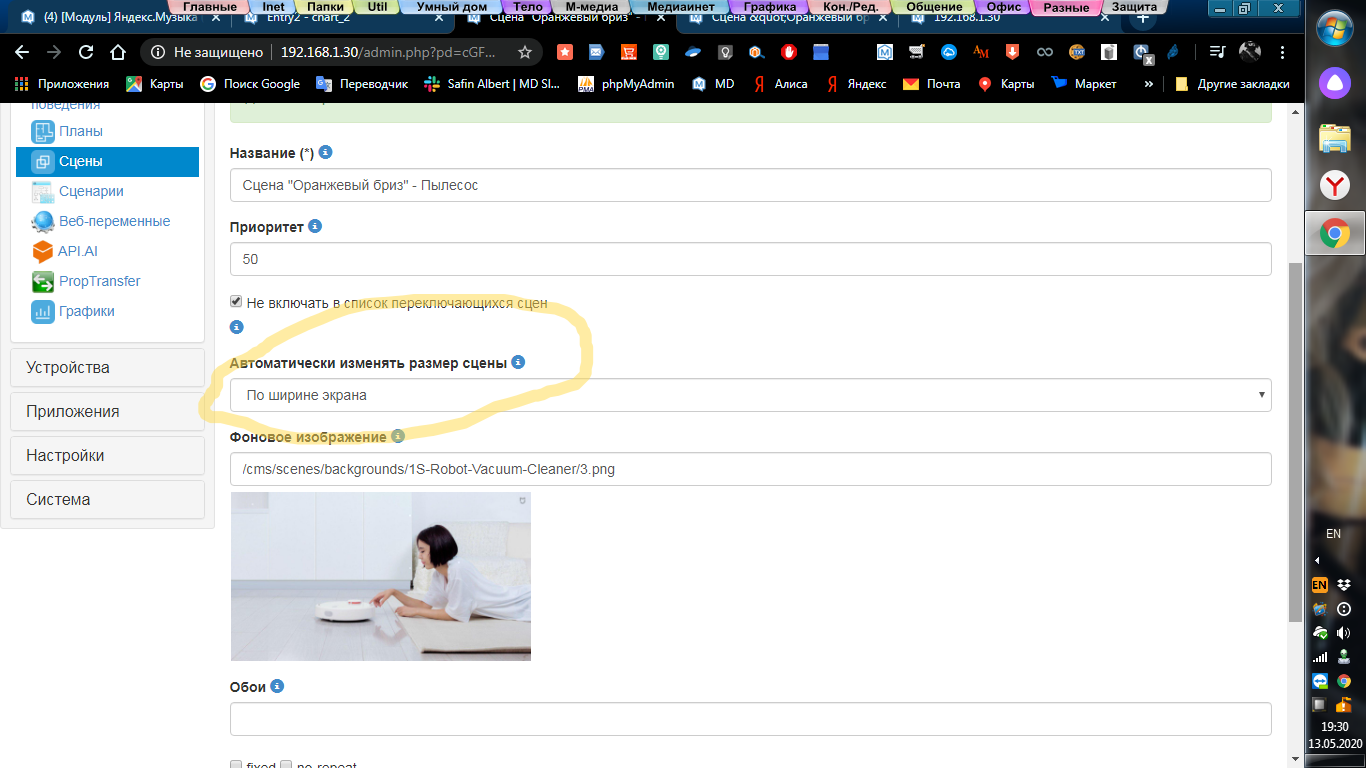Screen dimensions: 1366x768
Task: Open the Планы sidebar item
Action: 80,131
